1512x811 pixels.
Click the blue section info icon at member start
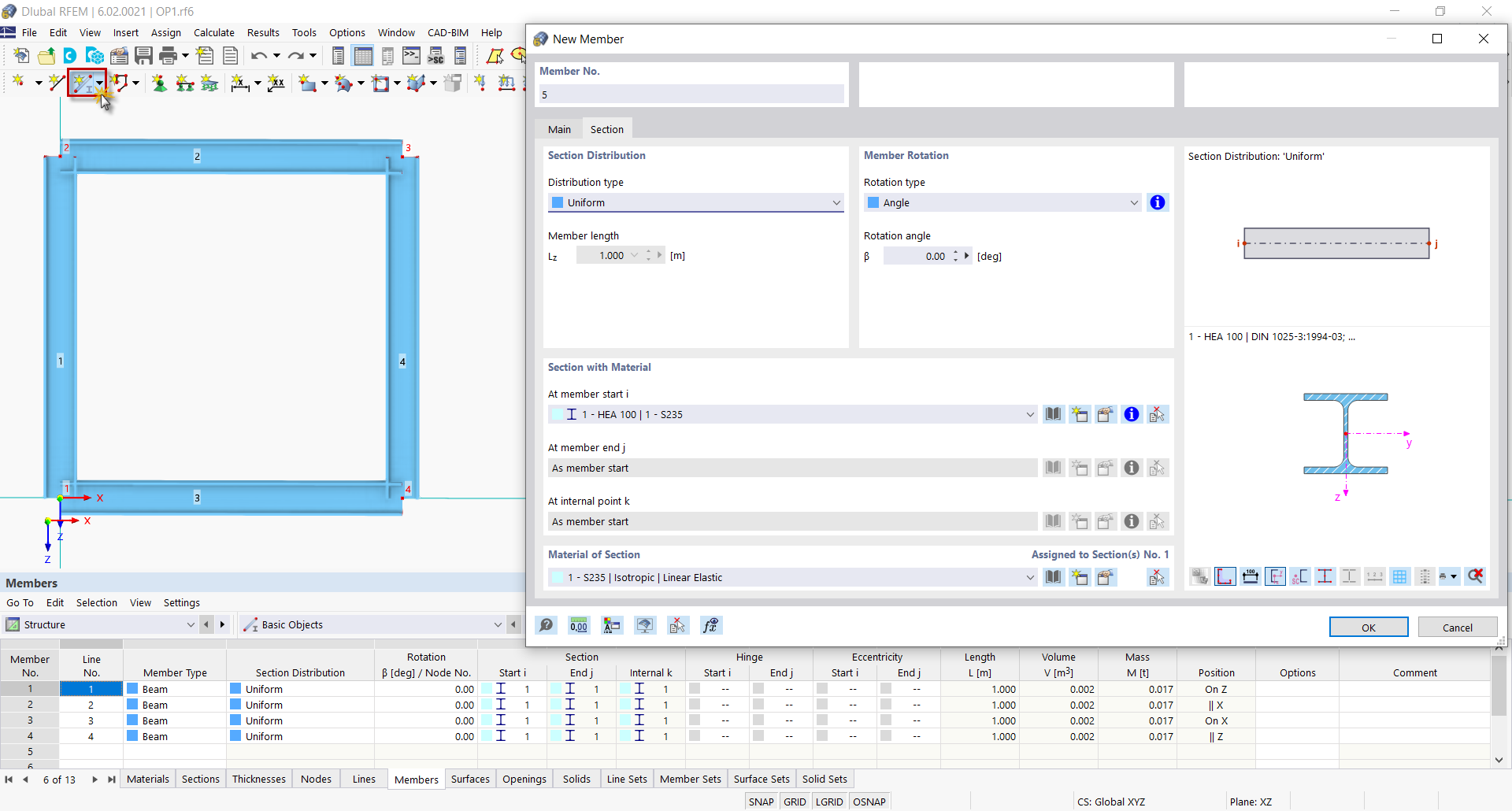pyautogui.click(x=1132, y=414)
